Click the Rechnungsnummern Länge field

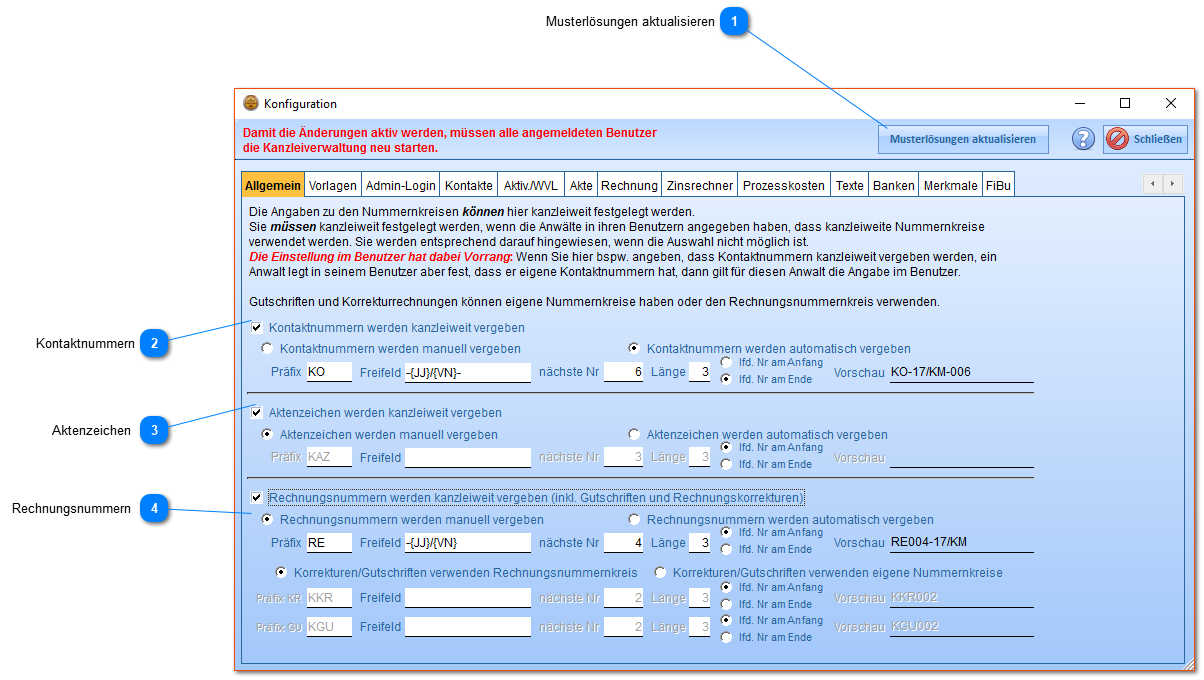(699, 543)
